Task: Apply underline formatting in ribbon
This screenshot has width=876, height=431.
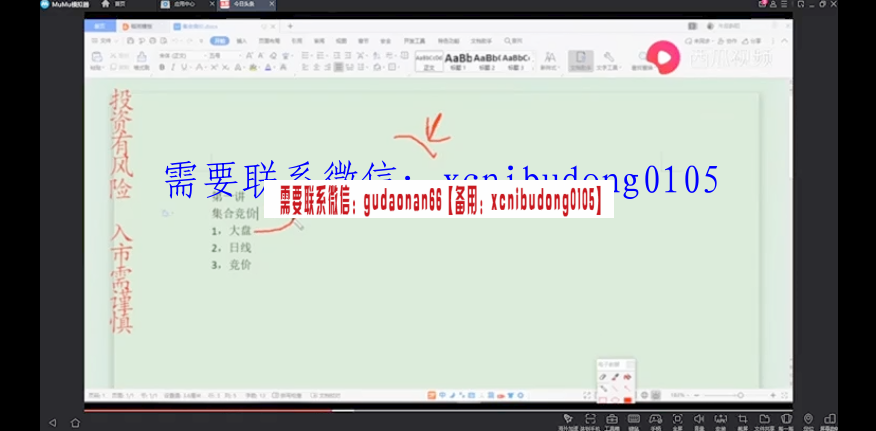Action: click(184, 68)
